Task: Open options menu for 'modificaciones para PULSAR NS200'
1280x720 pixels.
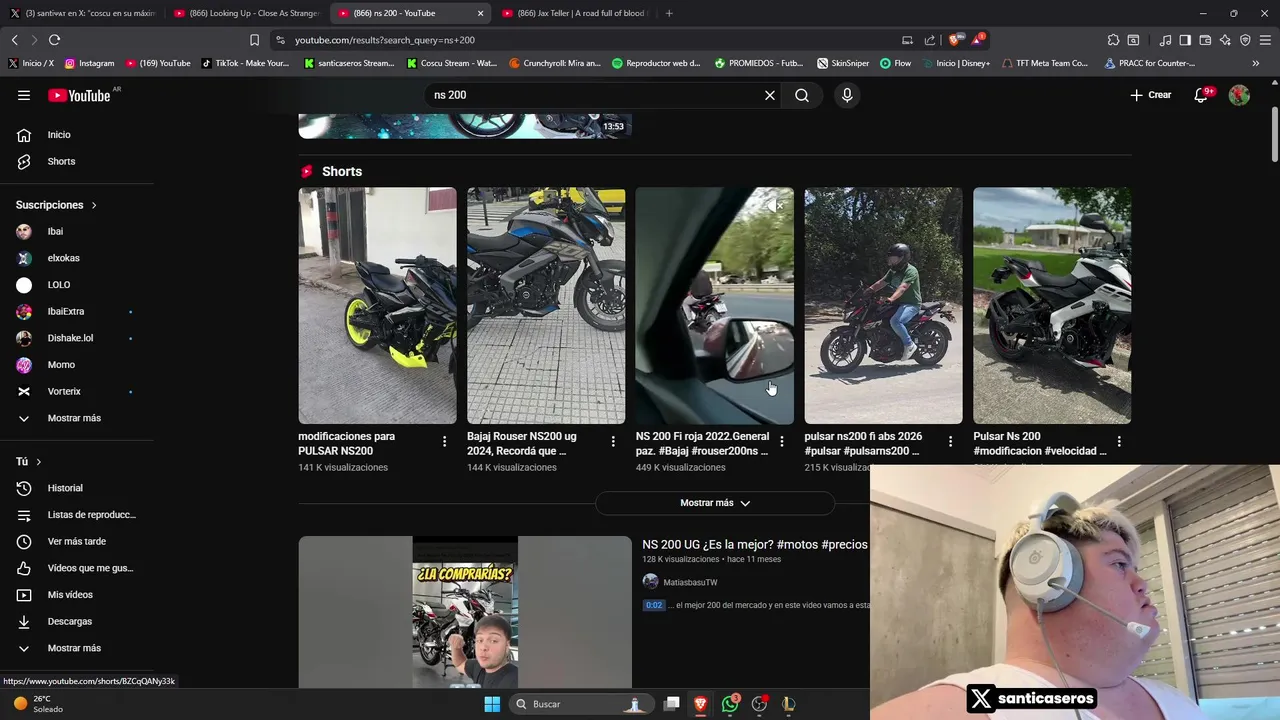Action: coord(445,441)
